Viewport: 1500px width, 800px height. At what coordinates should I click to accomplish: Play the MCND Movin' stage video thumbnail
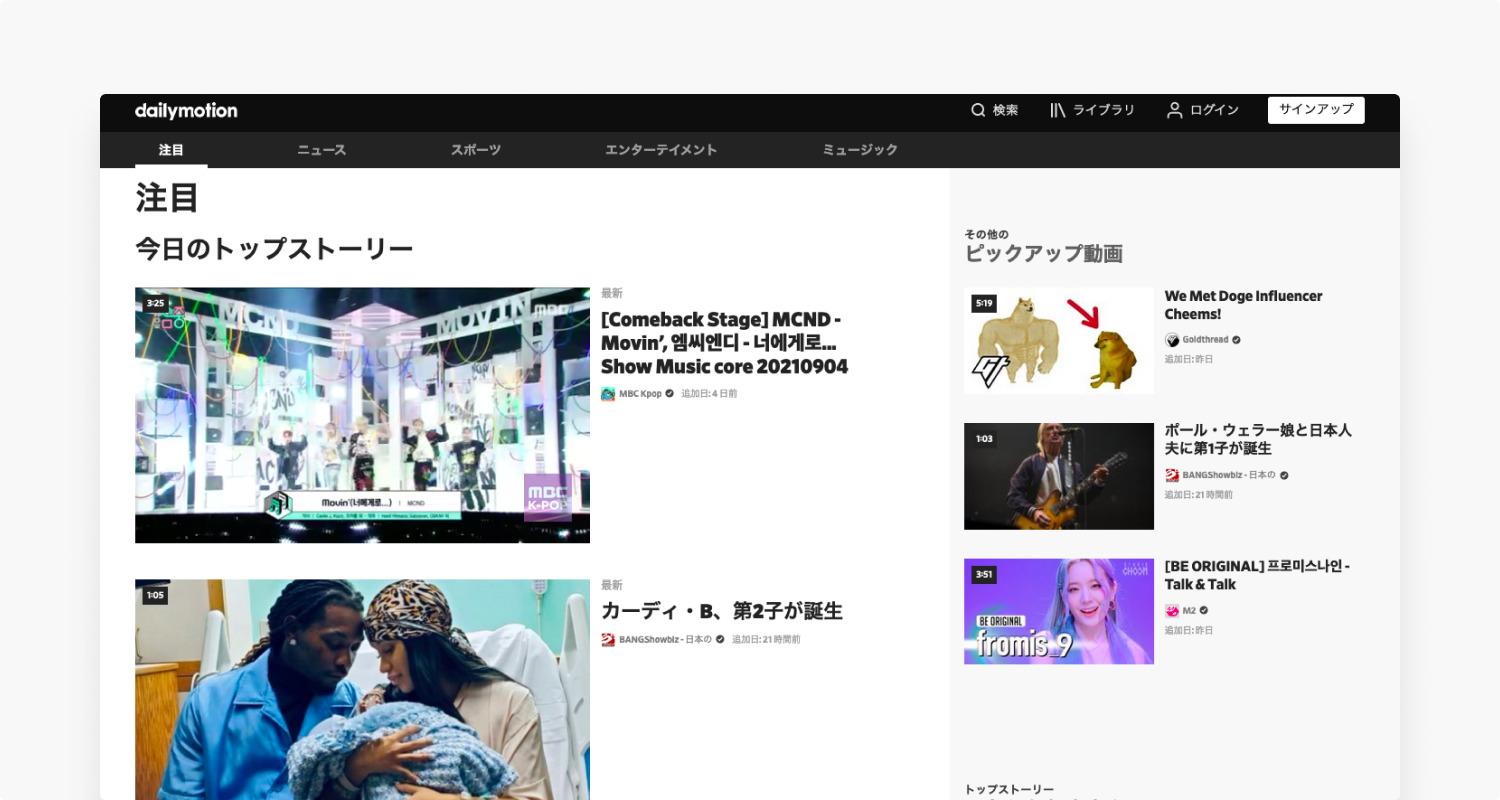362,415
